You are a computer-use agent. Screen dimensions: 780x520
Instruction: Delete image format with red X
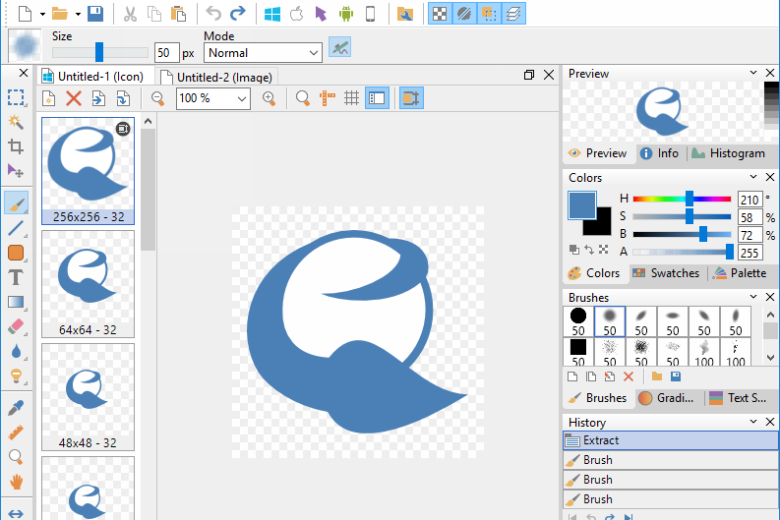click(x=74, y=98)
